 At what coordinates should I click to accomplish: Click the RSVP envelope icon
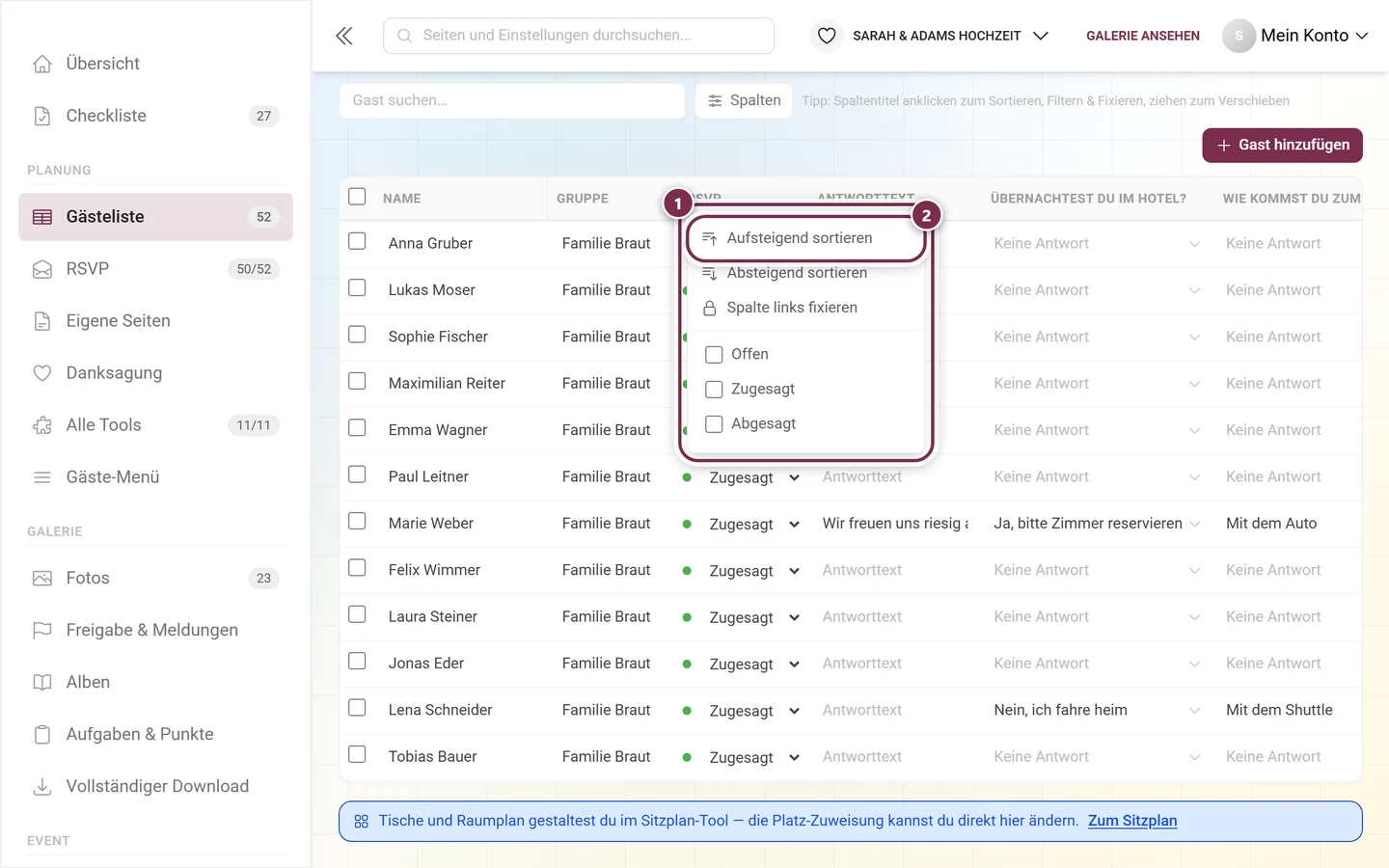[42, 269]
